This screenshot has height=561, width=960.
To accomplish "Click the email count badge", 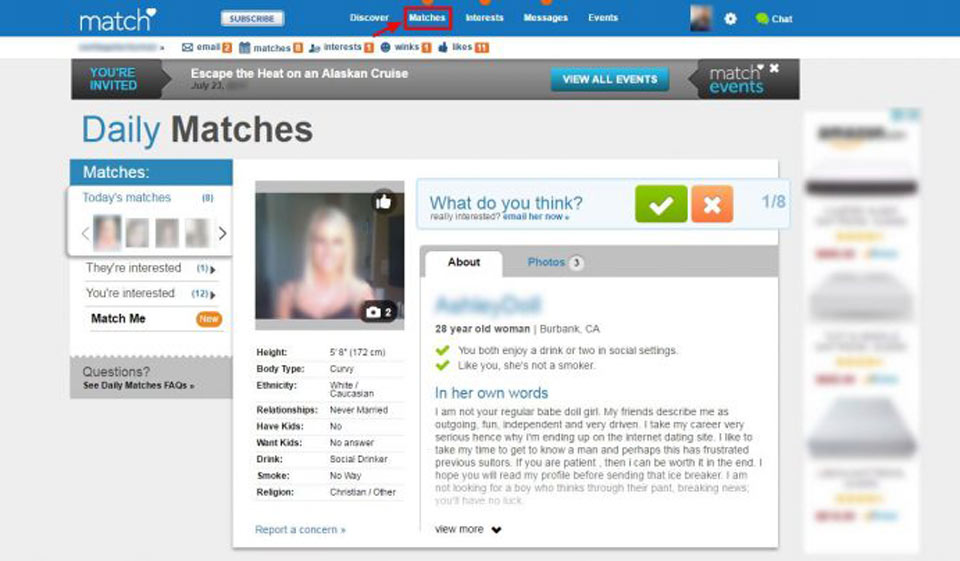I will pyautogui.click(x=227, y=48).
